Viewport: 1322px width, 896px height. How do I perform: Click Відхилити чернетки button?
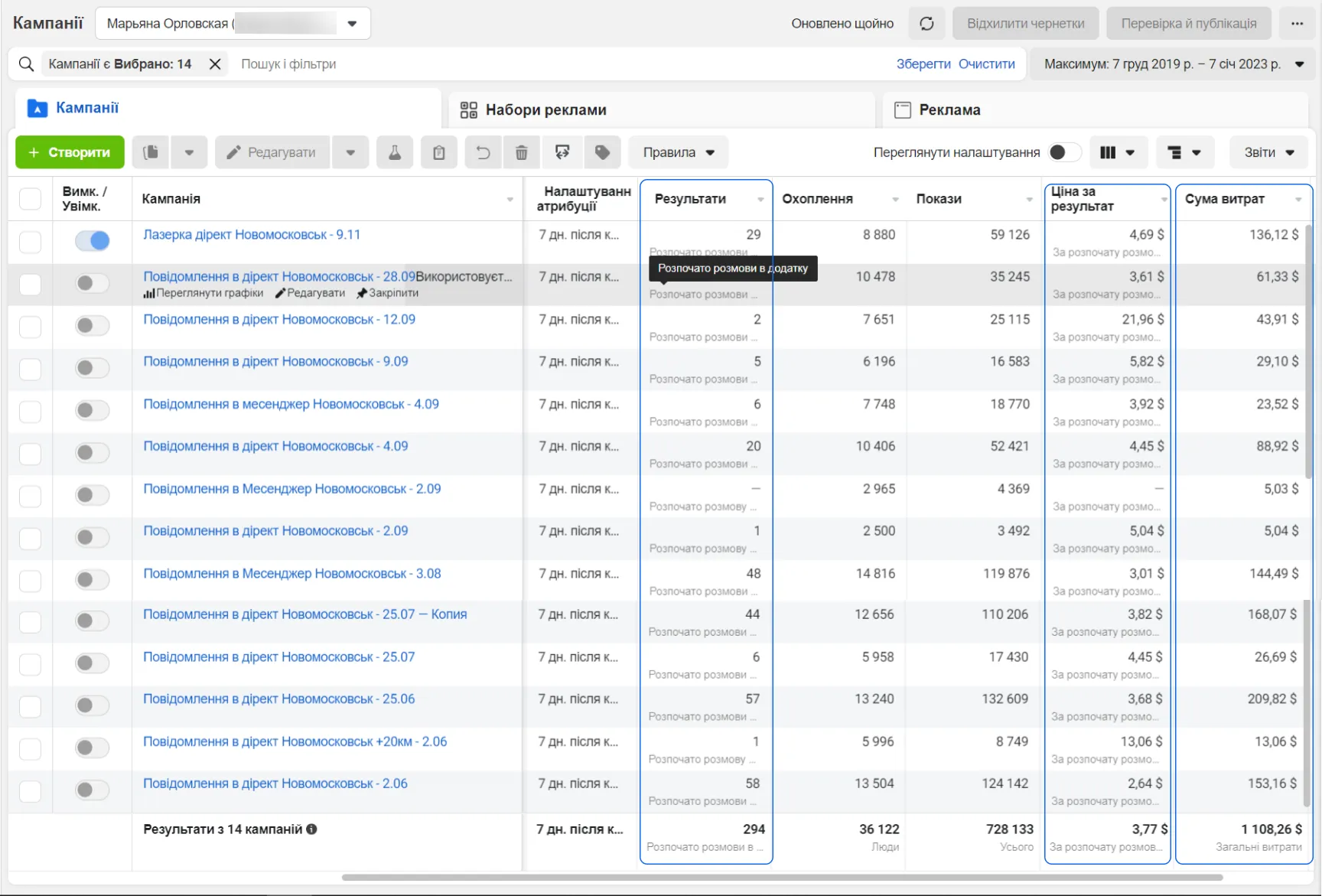[x=1025, y=24]
